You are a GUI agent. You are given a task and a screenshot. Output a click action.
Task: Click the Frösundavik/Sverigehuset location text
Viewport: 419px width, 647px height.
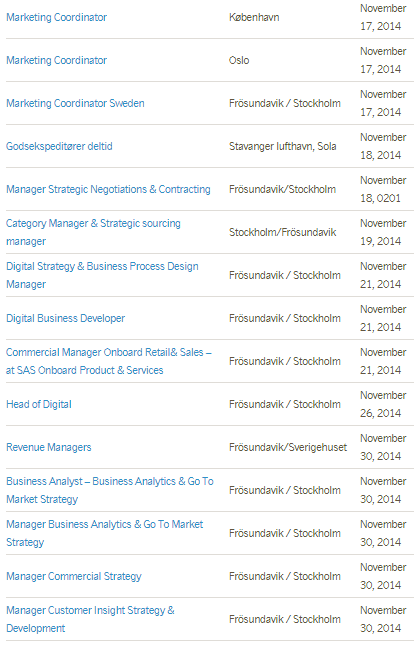(x=288, y=447)
